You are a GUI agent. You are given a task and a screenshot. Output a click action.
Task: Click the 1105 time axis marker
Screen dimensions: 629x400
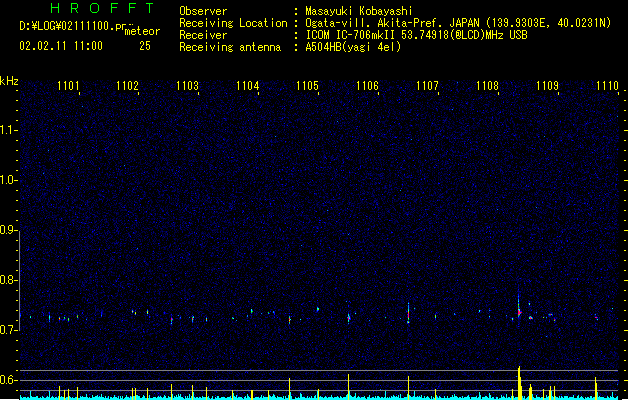307,85
